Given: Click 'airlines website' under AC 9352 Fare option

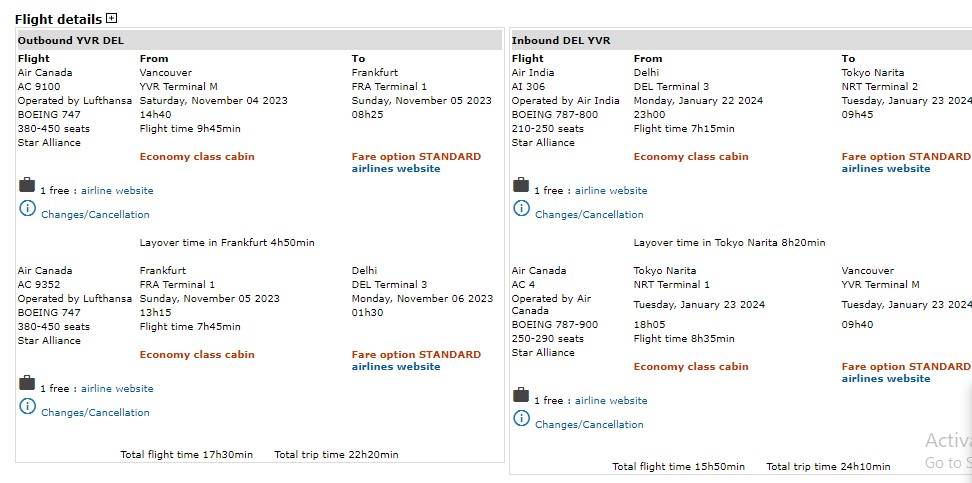Looking at the screenshot, I should click(396, 367).
